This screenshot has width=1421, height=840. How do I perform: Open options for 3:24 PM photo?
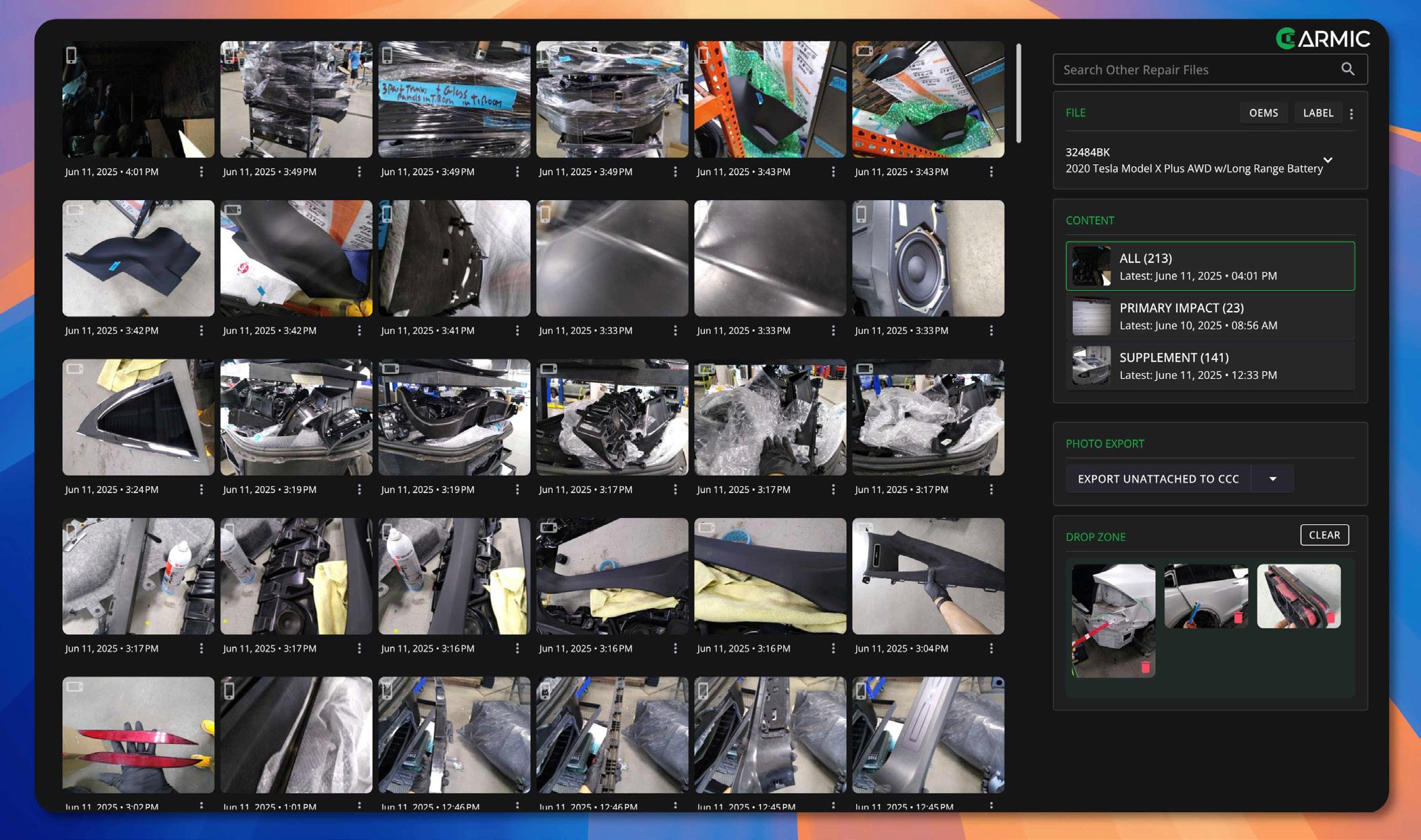point(201,489)
